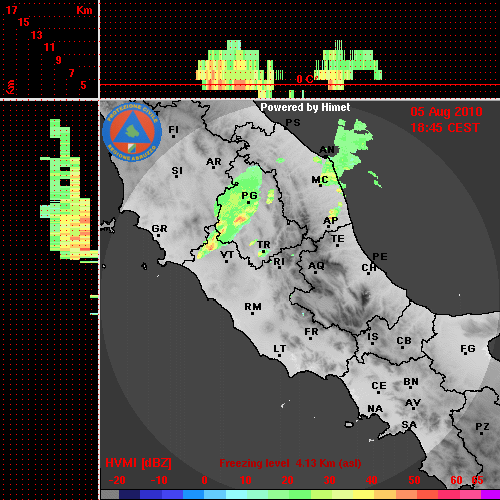Click the FI city marker
Screen dimensions: 500x500
pos(173,136)
